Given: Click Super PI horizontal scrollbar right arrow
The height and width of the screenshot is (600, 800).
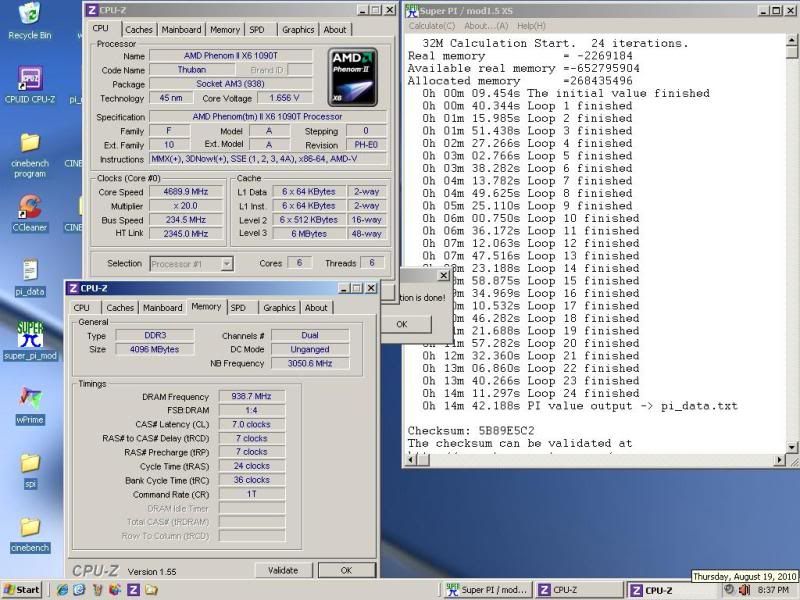Looking at the screenshot, I should pos(779,460).
